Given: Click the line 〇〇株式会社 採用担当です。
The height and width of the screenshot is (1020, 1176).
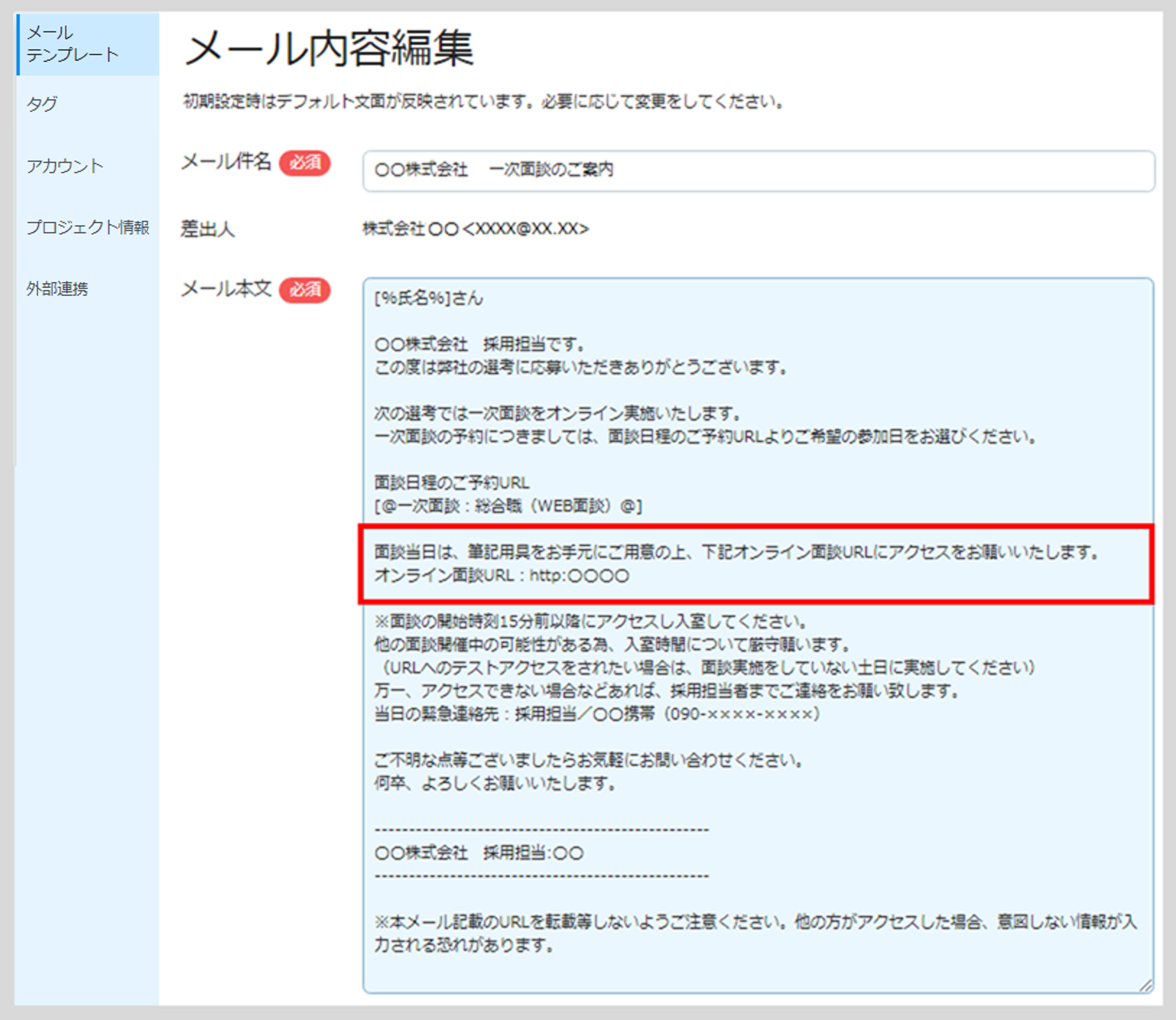Looking at the screenshot, I should pyautogui.click(x=480, y=344).
